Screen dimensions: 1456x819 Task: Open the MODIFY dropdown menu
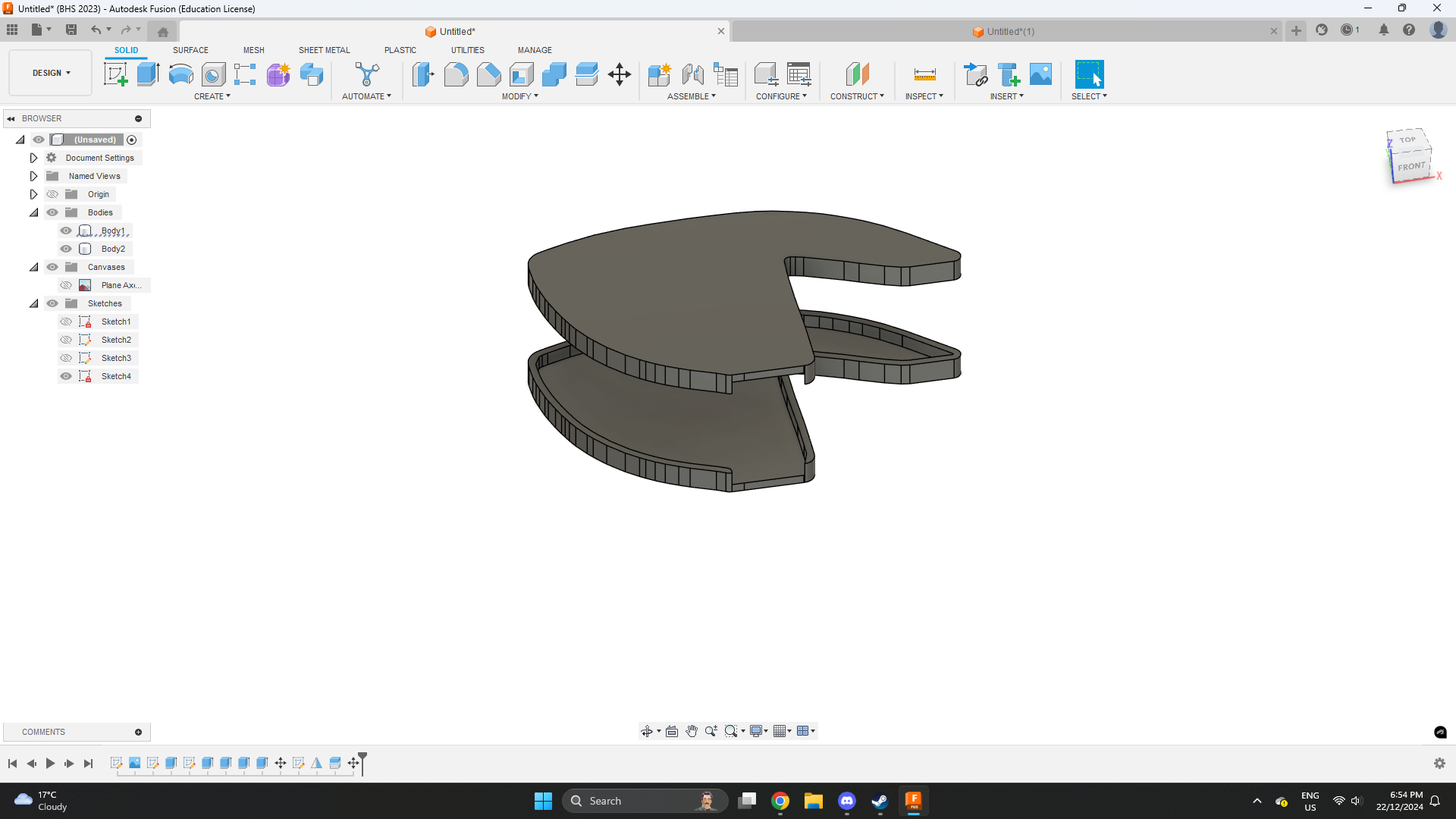point(519,96)
